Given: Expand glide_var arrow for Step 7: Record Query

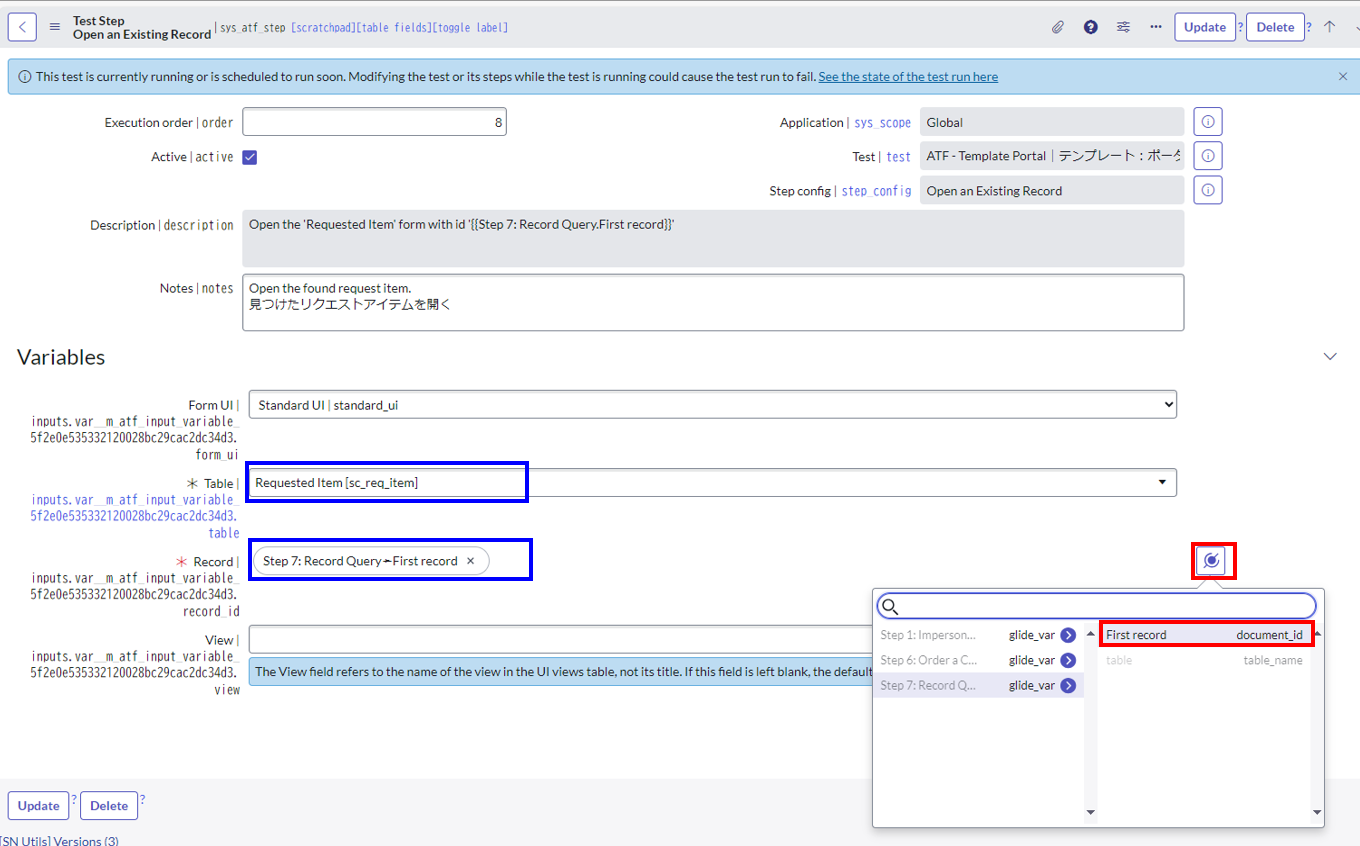Looking at the screenshot, I should click(x=1070, y=685).
